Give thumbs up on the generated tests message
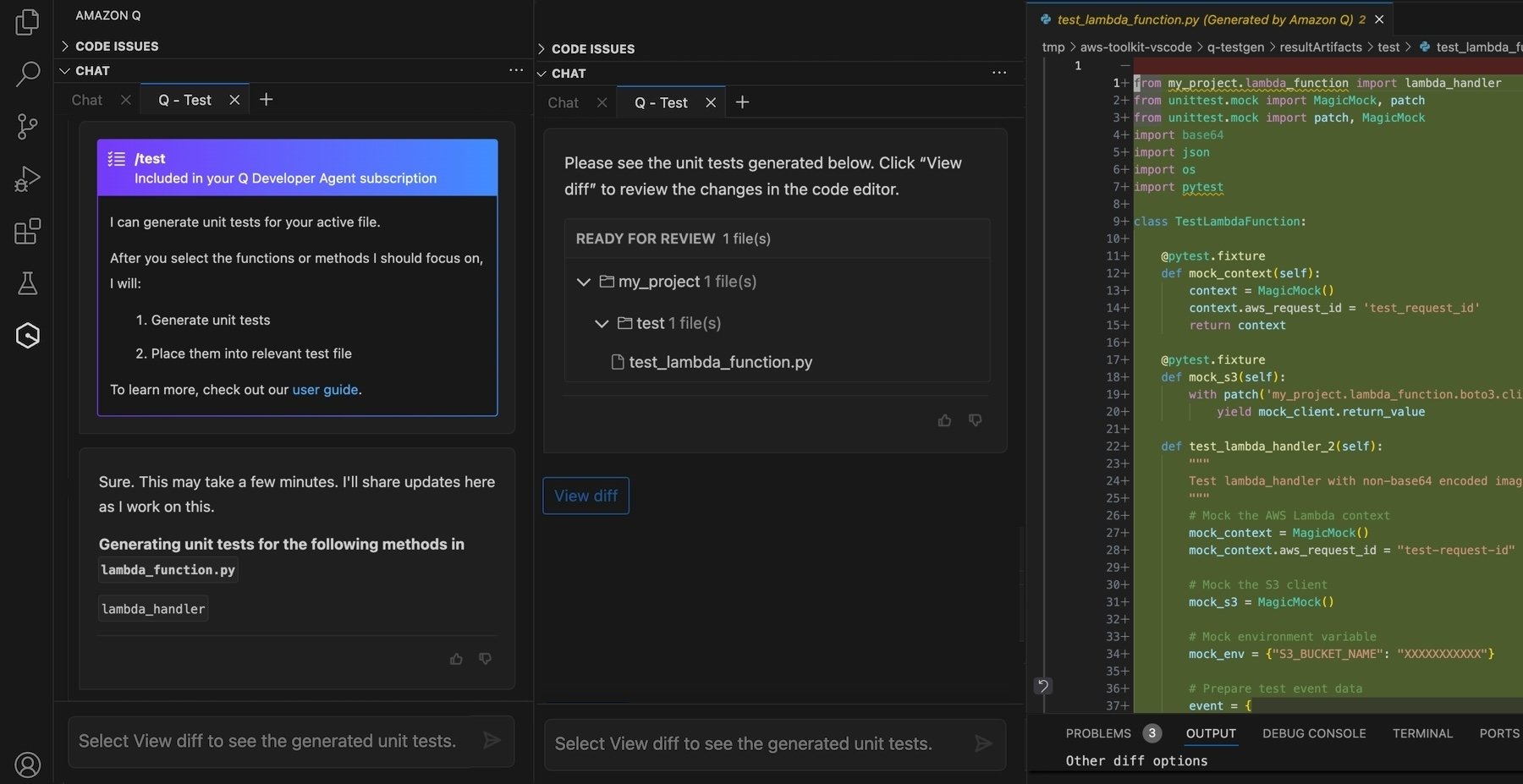Screen dimensions: 1523x784 (456, 659)
